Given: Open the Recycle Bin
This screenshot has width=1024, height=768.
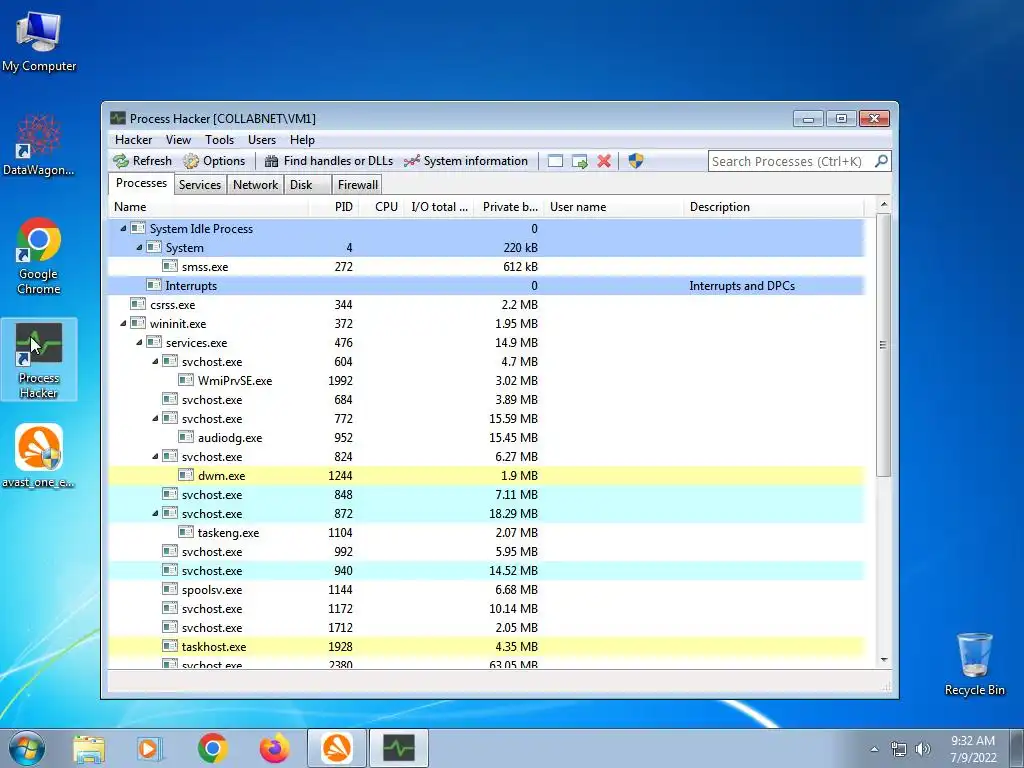Looking at the screenshot, I should click(974, 664).
